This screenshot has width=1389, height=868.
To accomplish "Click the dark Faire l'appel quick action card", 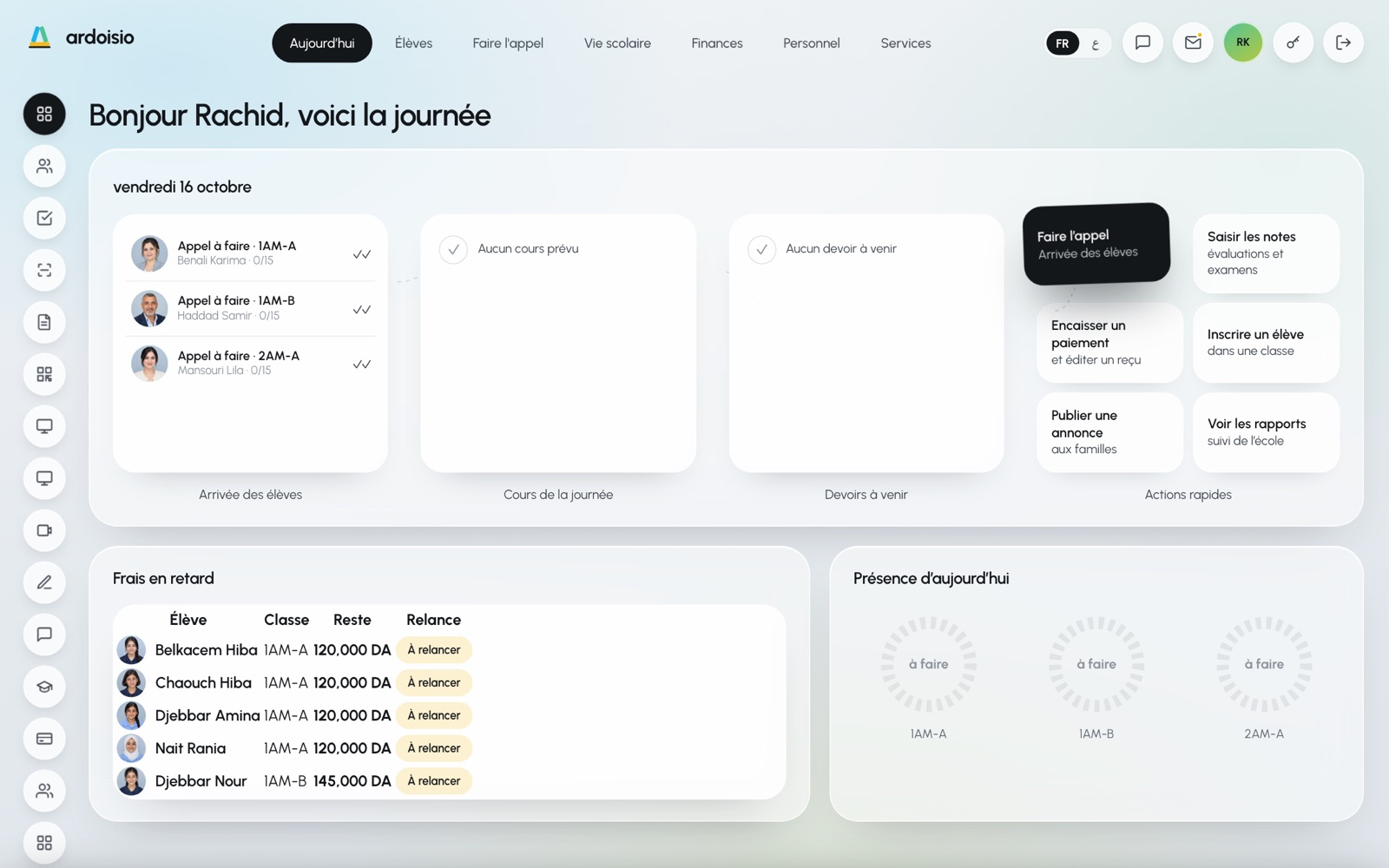I will [x=1096, y=244].
